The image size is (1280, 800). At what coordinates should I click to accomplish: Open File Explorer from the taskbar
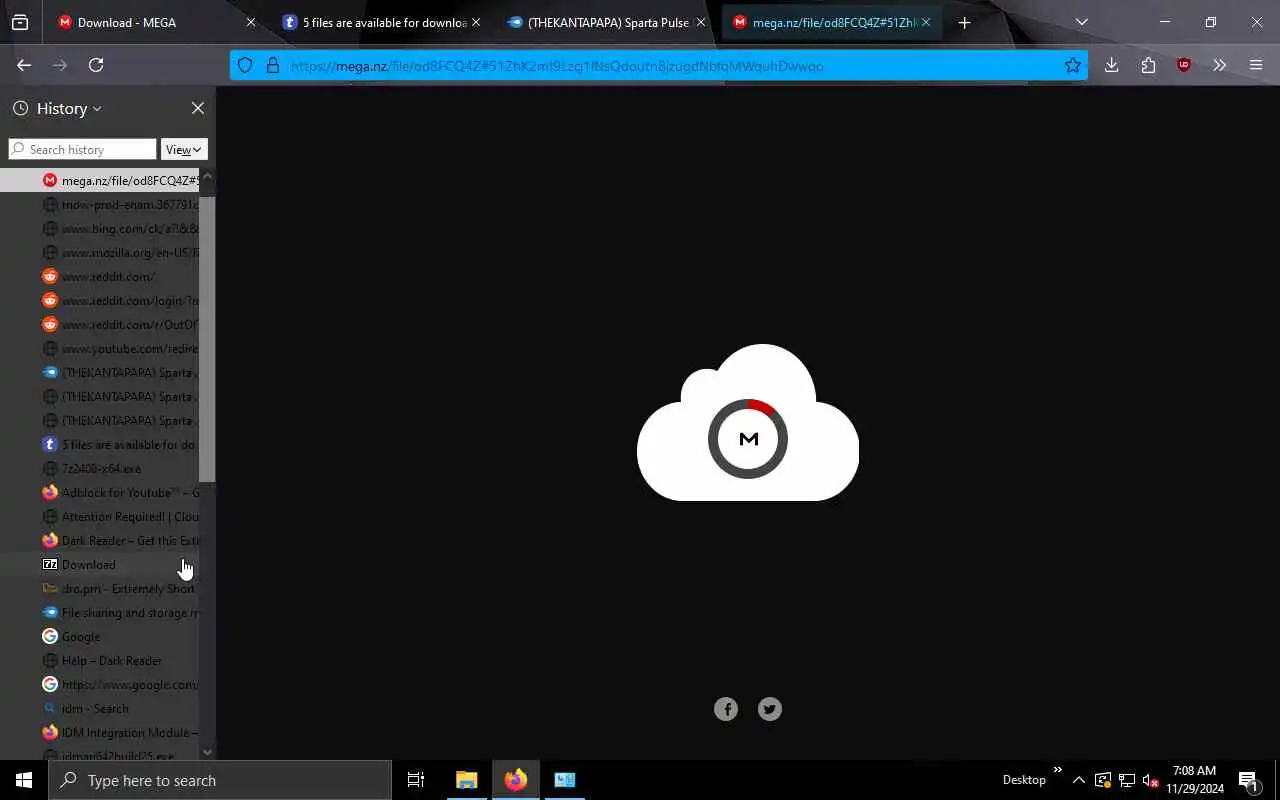[467, 780]
